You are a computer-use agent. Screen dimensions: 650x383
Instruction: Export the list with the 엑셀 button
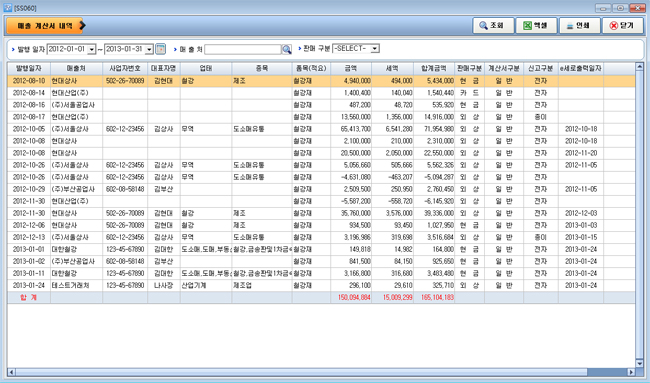click(536, 26)
